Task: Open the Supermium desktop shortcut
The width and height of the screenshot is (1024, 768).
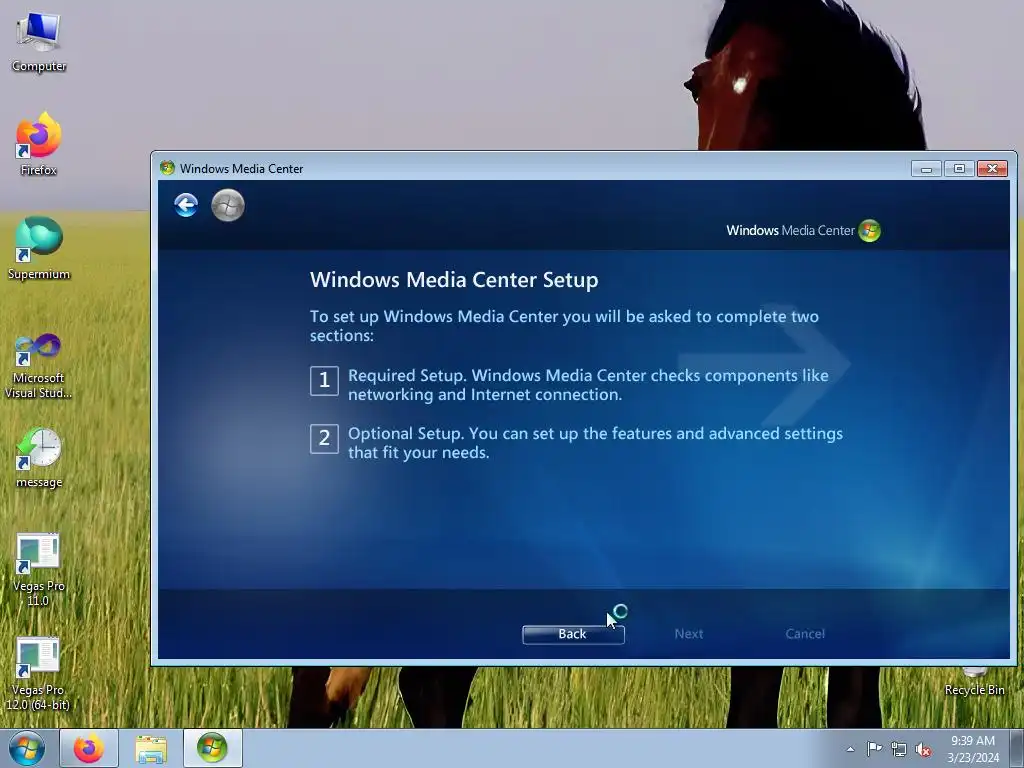Action: tap(39, 248)
